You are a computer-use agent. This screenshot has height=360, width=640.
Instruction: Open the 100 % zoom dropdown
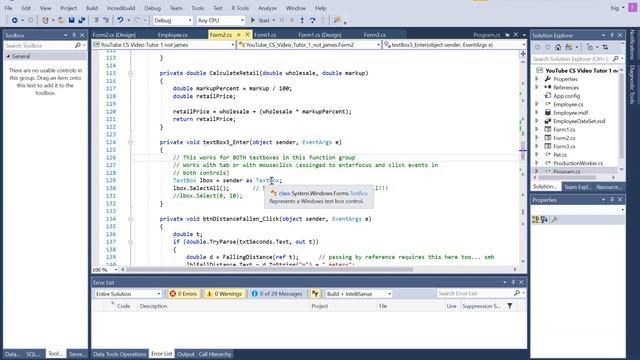[x=105, y=270]
